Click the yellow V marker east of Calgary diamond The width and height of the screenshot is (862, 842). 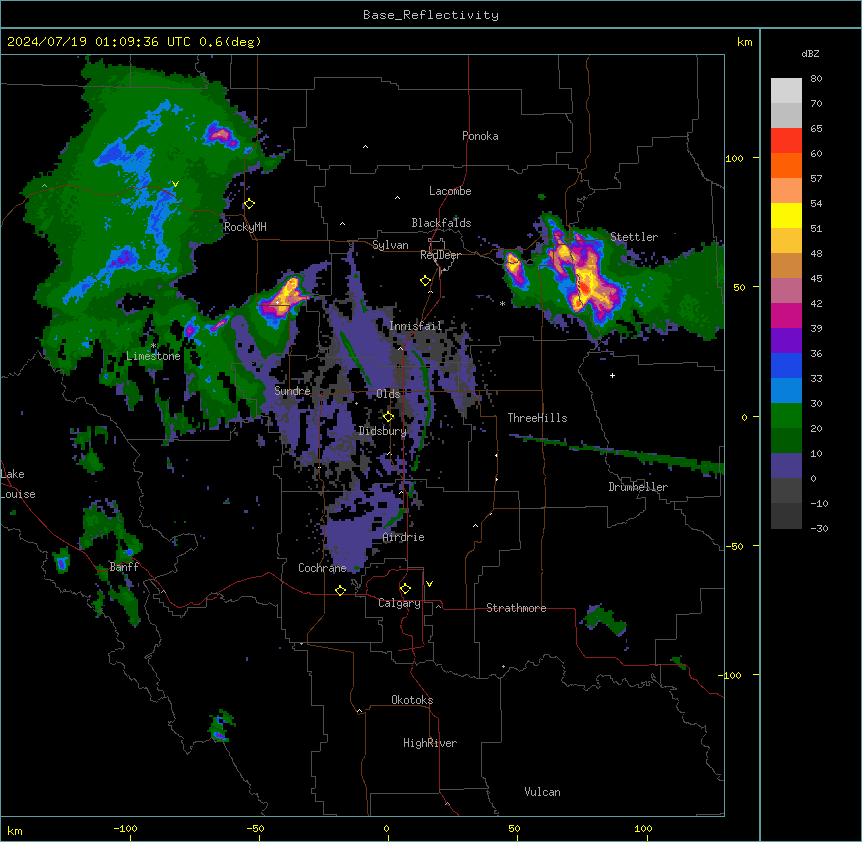pos(429,584)
